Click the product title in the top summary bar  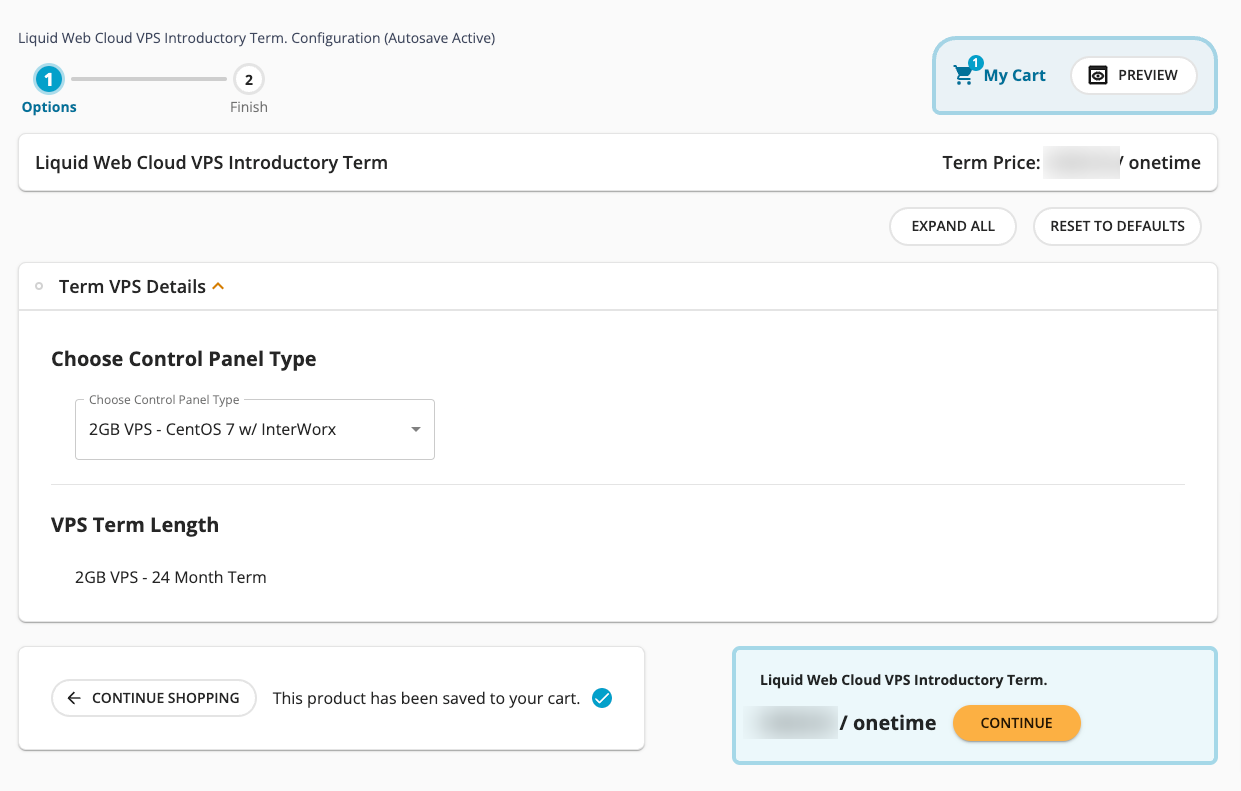211,162
